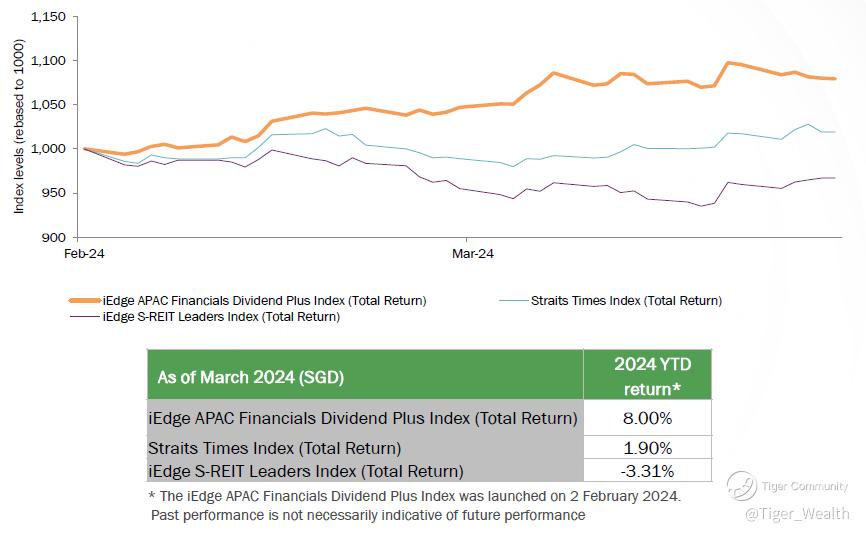Open the @Tiger_Wealth handle
The width and height of the screenshot is (866, 534).
click(x=797, y=513)
